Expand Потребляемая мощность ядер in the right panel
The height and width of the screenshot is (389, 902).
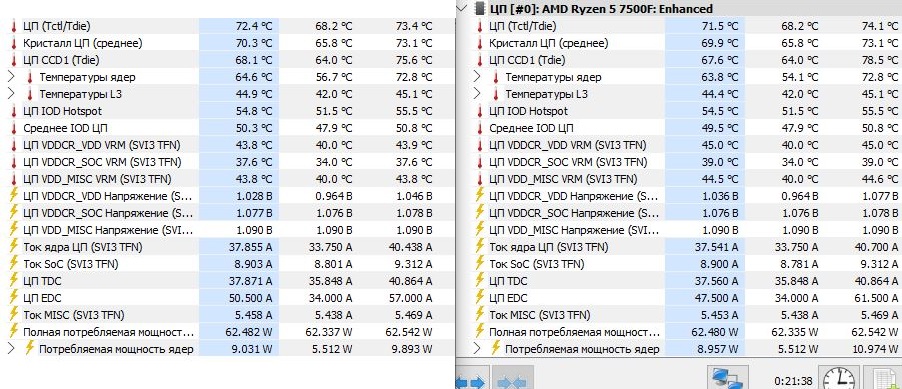click(x=476, y=349)
